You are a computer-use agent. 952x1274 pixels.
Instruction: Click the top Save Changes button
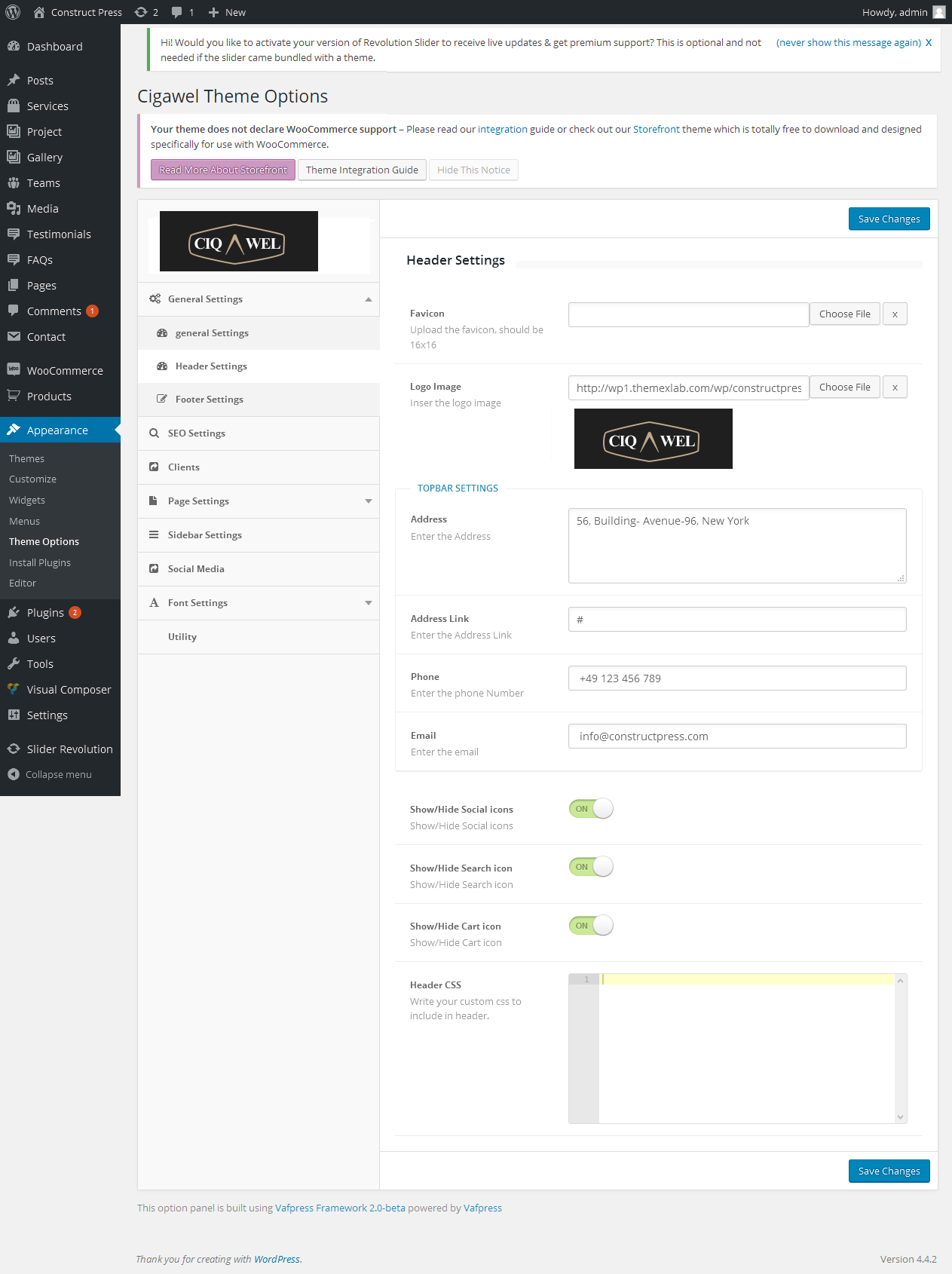tap(889, 219)
